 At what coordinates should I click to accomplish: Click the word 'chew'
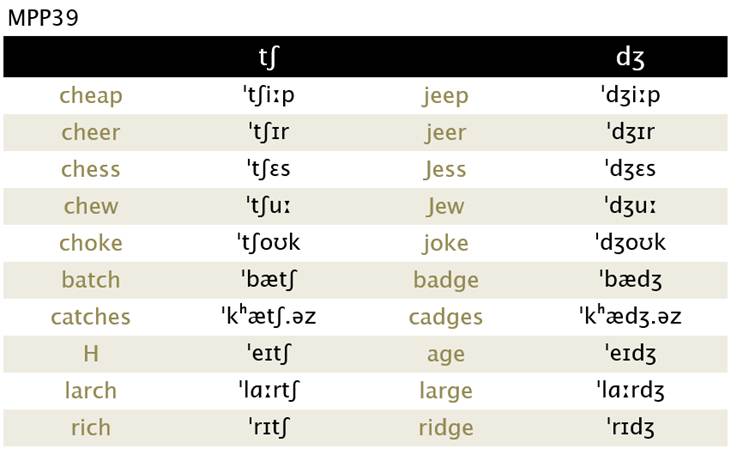coord(91,206)
